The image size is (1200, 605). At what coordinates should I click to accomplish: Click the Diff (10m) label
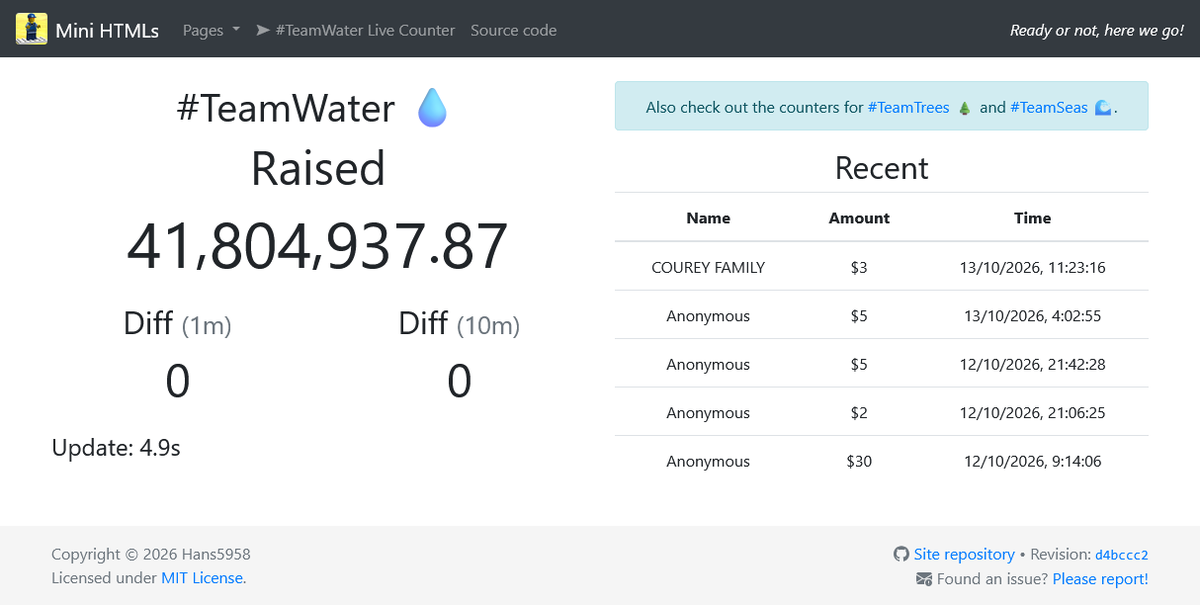click(x=459, y=324)
